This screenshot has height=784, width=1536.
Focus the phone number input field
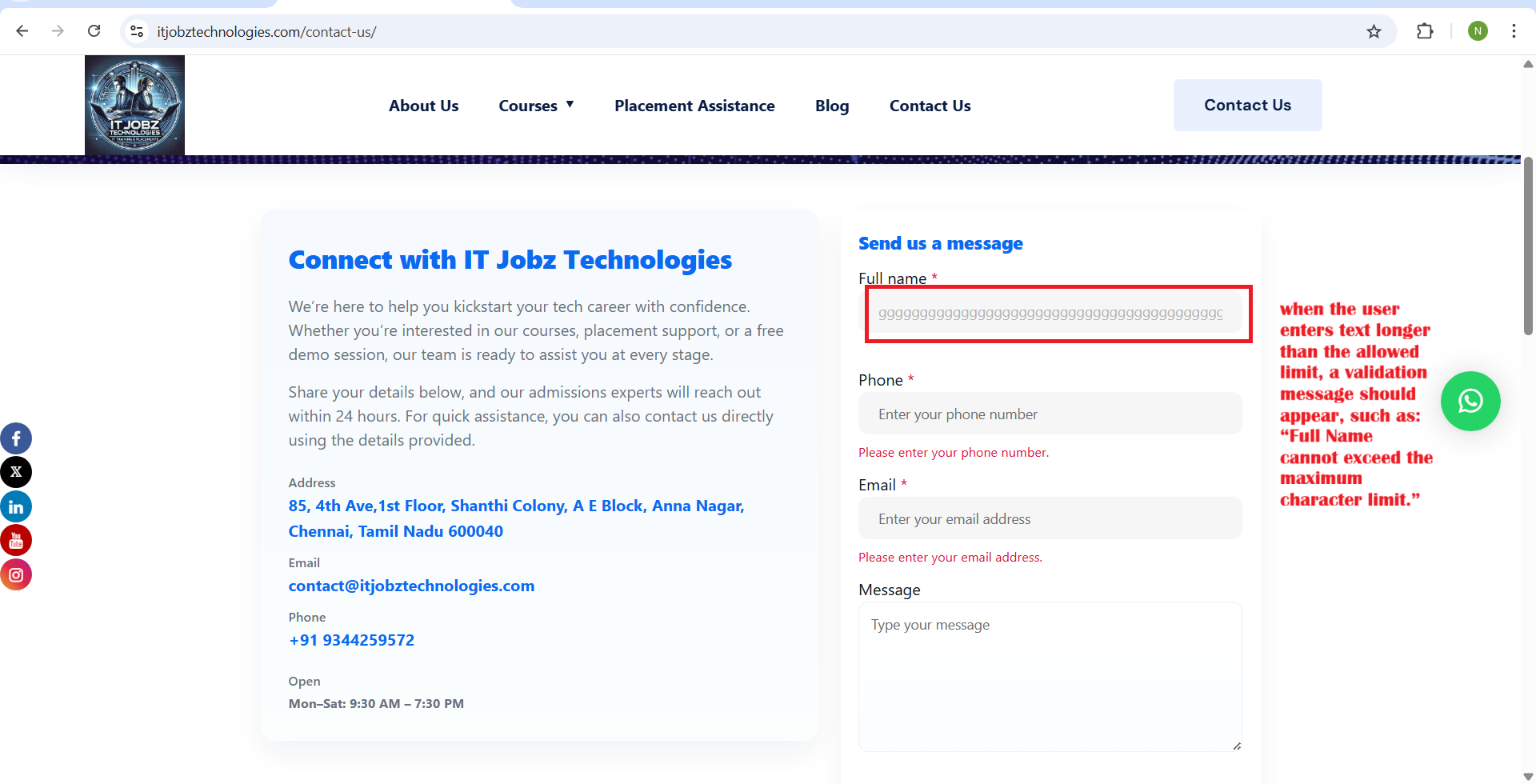click(1050, 414)
